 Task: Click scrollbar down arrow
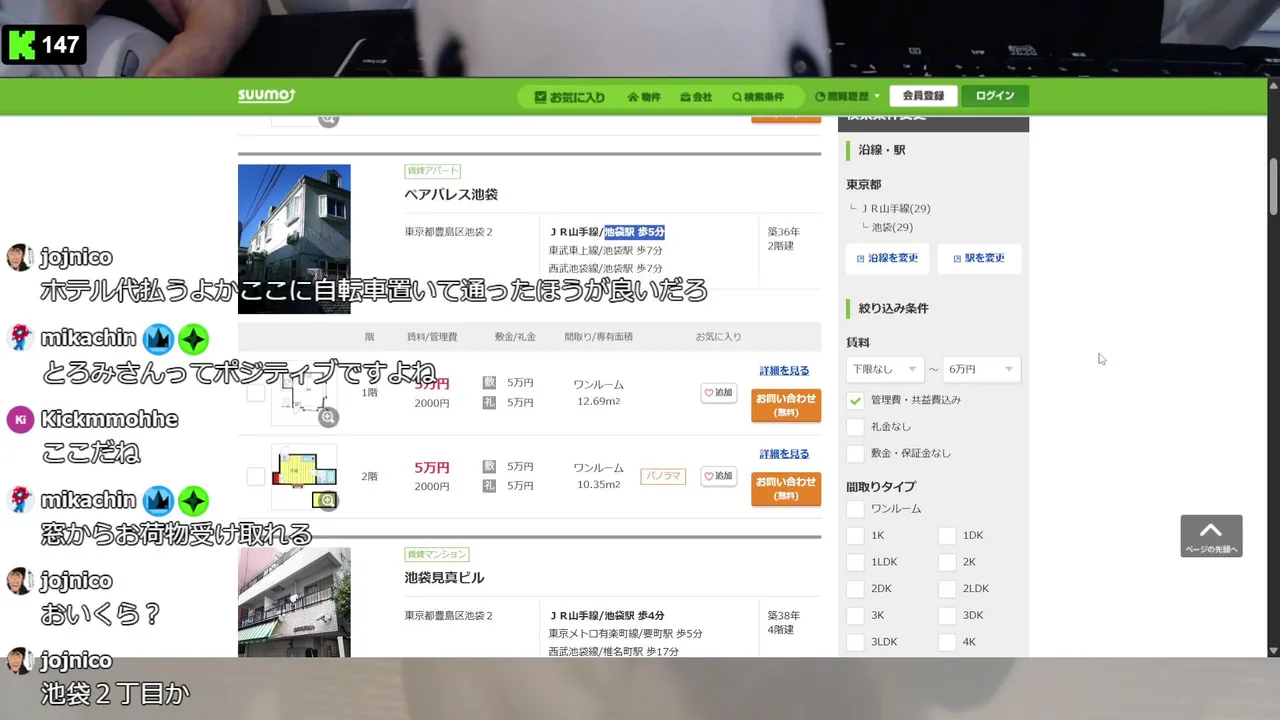pyautogui.click(x=1273, y=650)
